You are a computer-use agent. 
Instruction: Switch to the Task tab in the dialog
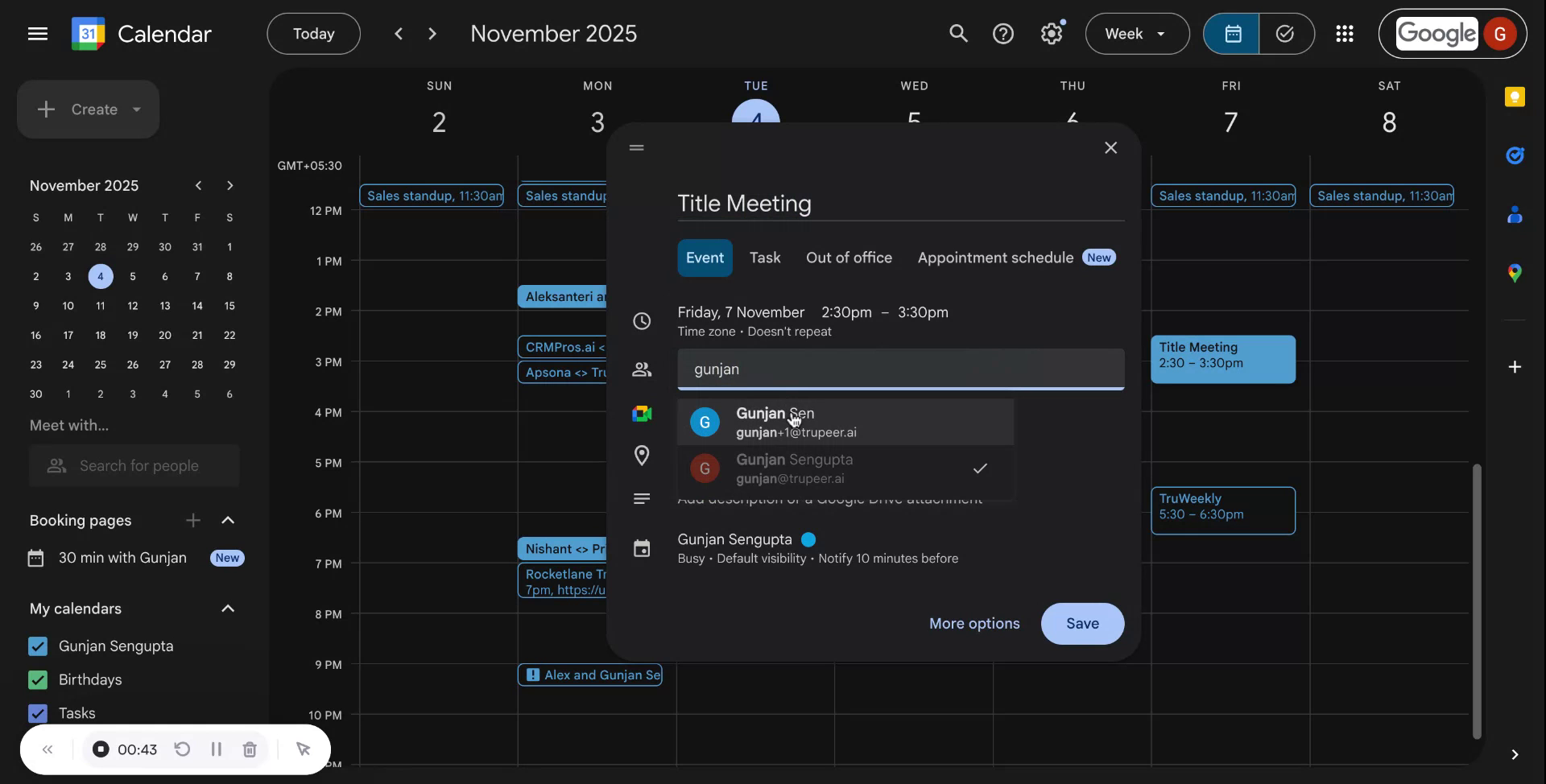(764, 257)
